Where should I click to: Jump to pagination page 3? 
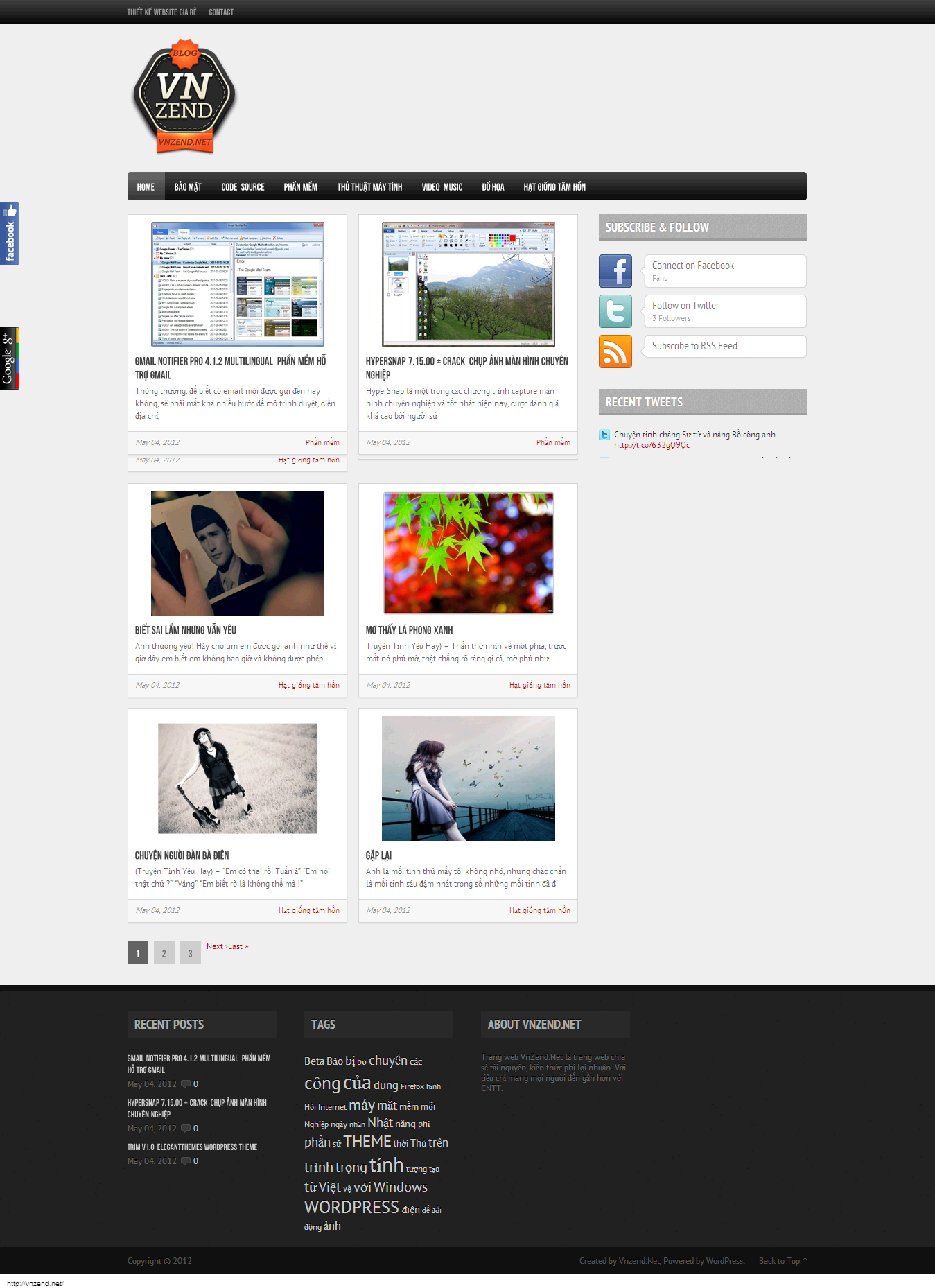click(191, 953)
